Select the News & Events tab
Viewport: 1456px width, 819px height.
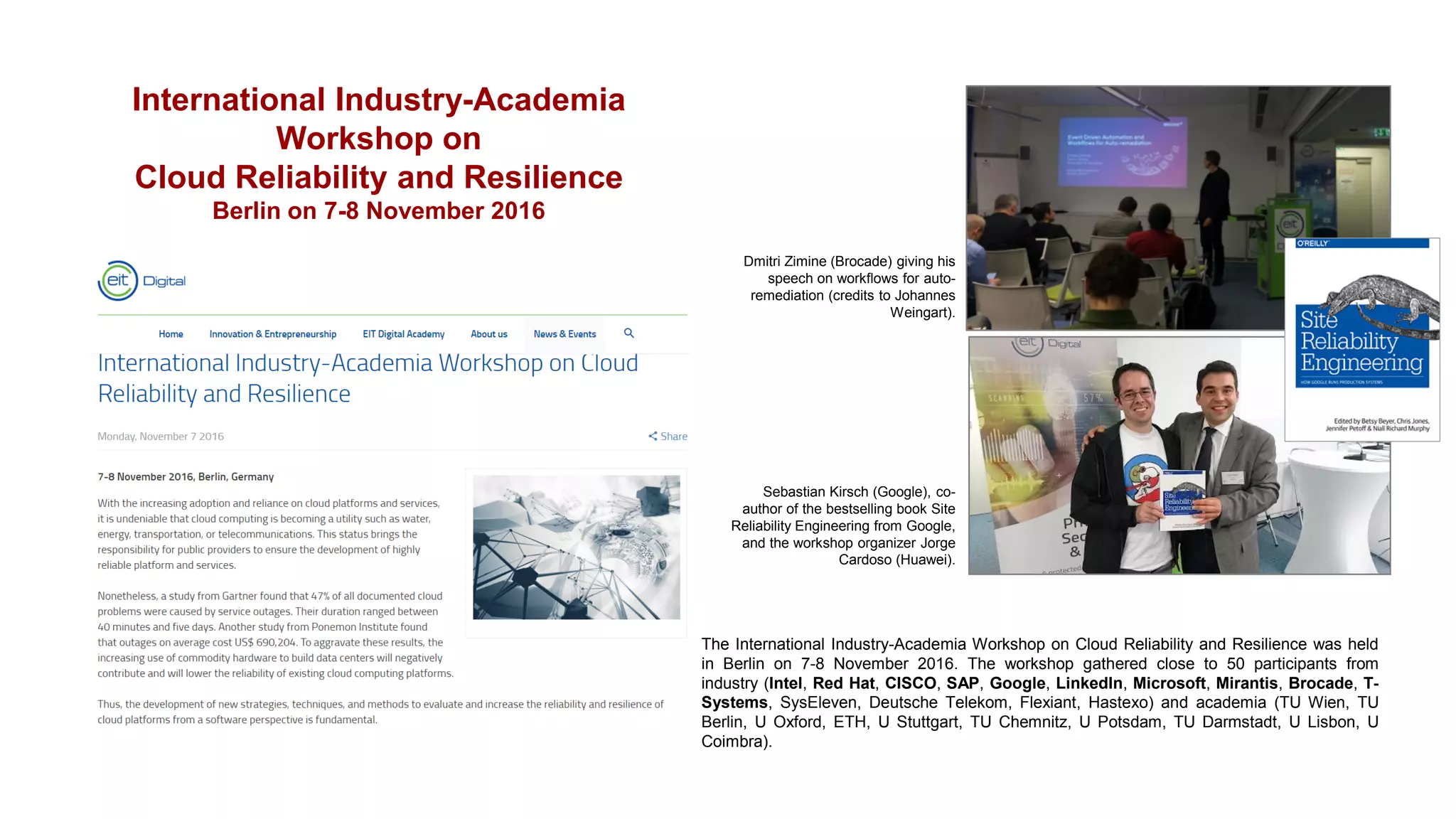click(565, 334)
